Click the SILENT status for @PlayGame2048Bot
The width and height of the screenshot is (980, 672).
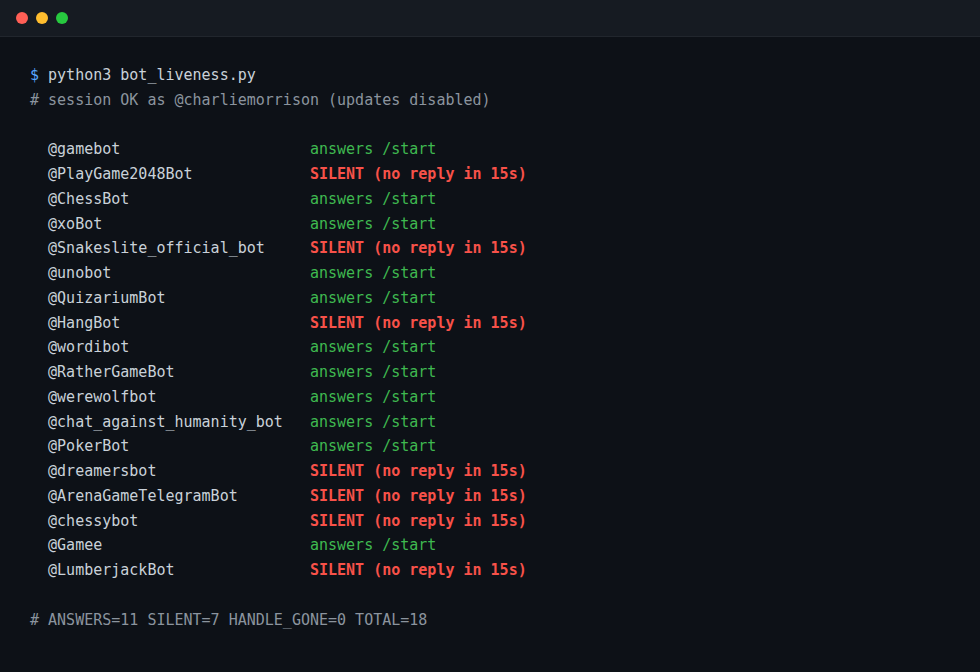click(418, 174)
